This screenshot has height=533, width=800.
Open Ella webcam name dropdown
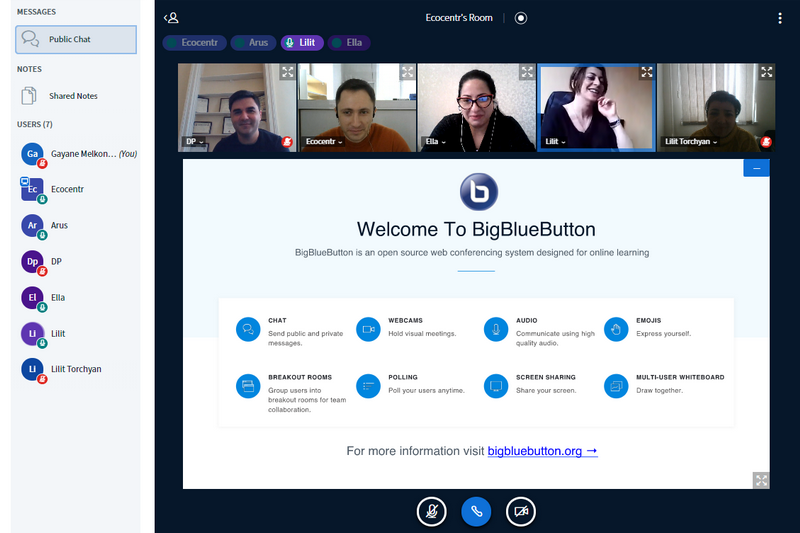(436, 141)
